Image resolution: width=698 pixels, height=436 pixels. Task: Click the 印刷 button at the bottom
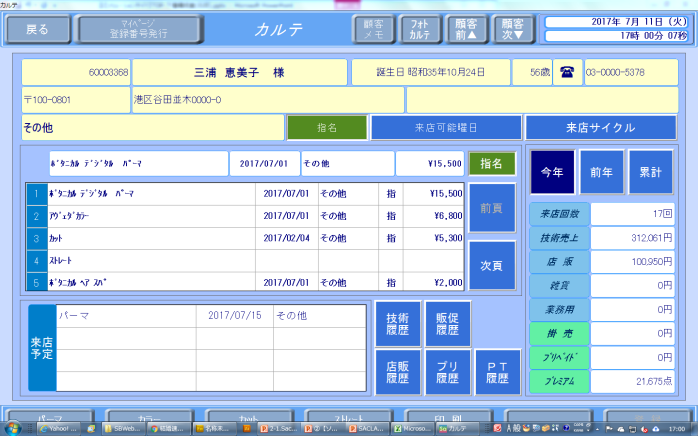coord(448,416)
